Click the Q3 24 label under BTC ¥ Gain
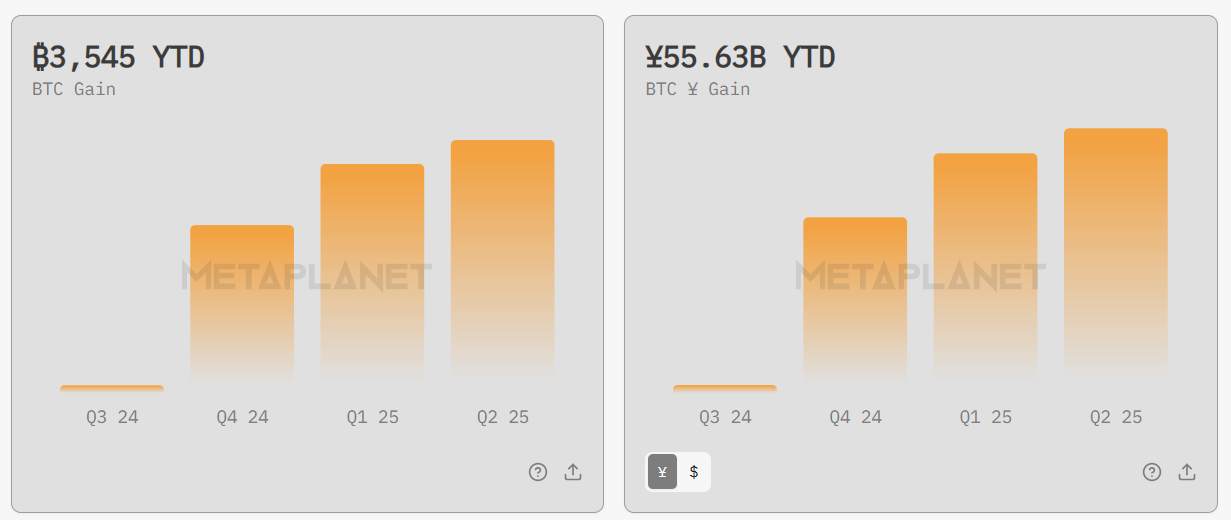Screen dimensions: 1231x520 pos(725,417)
